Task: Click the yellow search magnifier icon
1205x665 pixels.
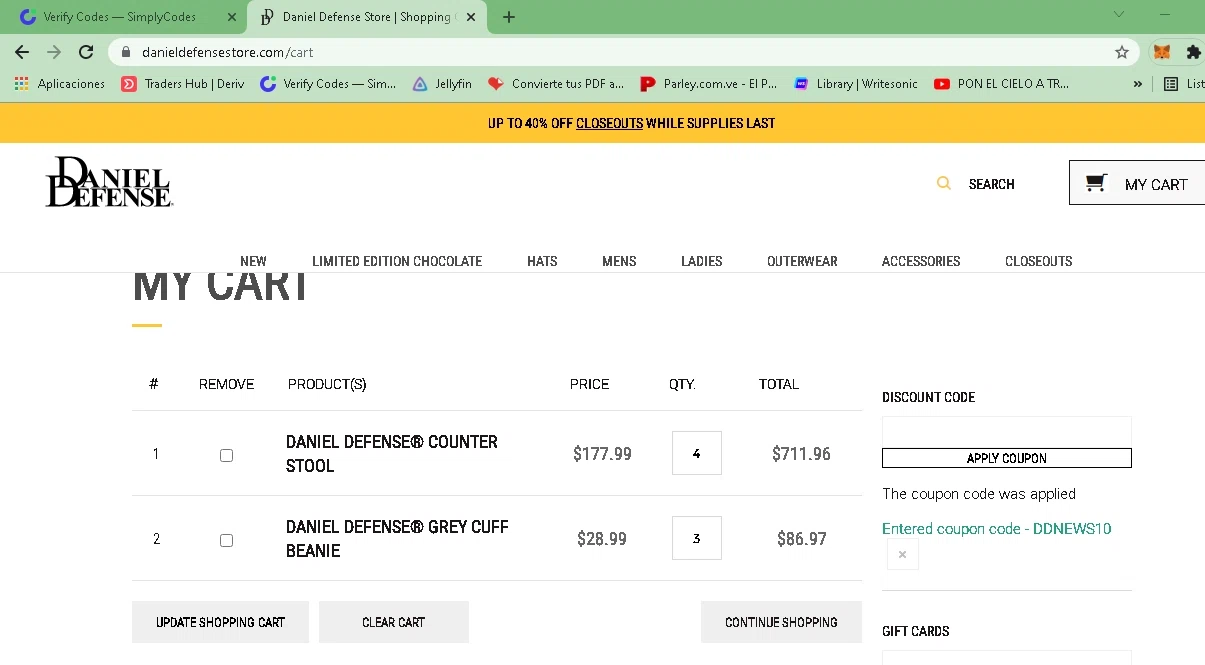Action: [943, 184]
